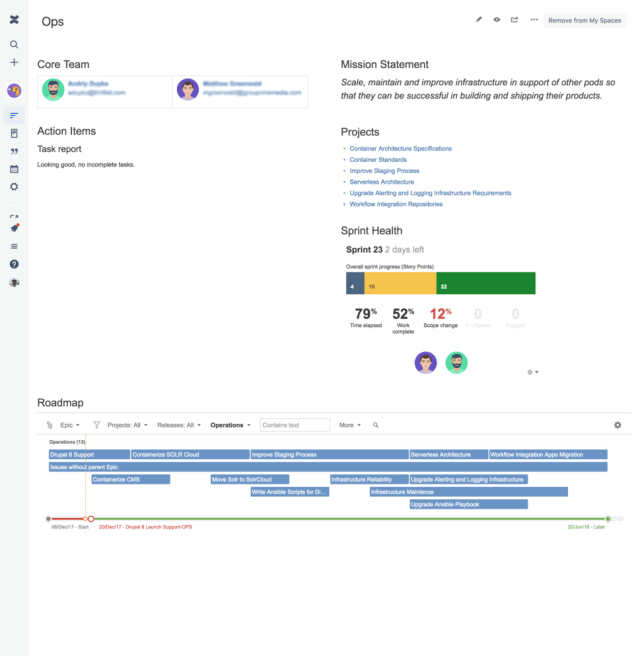The width and height of the screenshot is (640, 660).
Task: Open the Epic dropdown in Roadmap
Action: pyautogui.click(x=70, y=425)
